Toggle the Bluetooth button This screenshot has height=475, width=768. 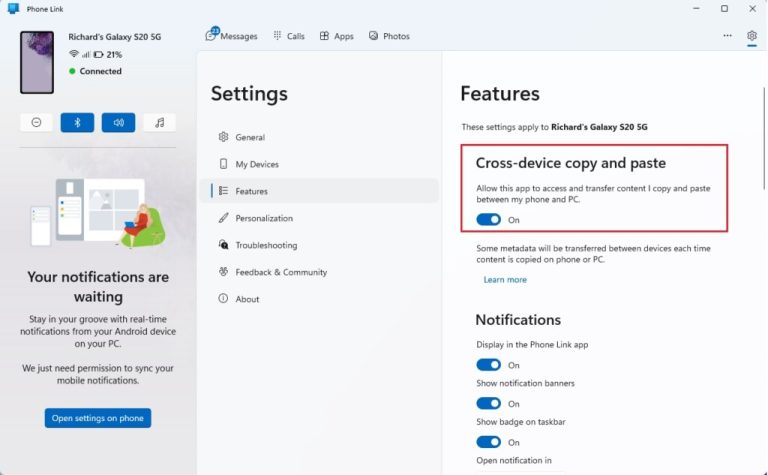tap(77, 122)
